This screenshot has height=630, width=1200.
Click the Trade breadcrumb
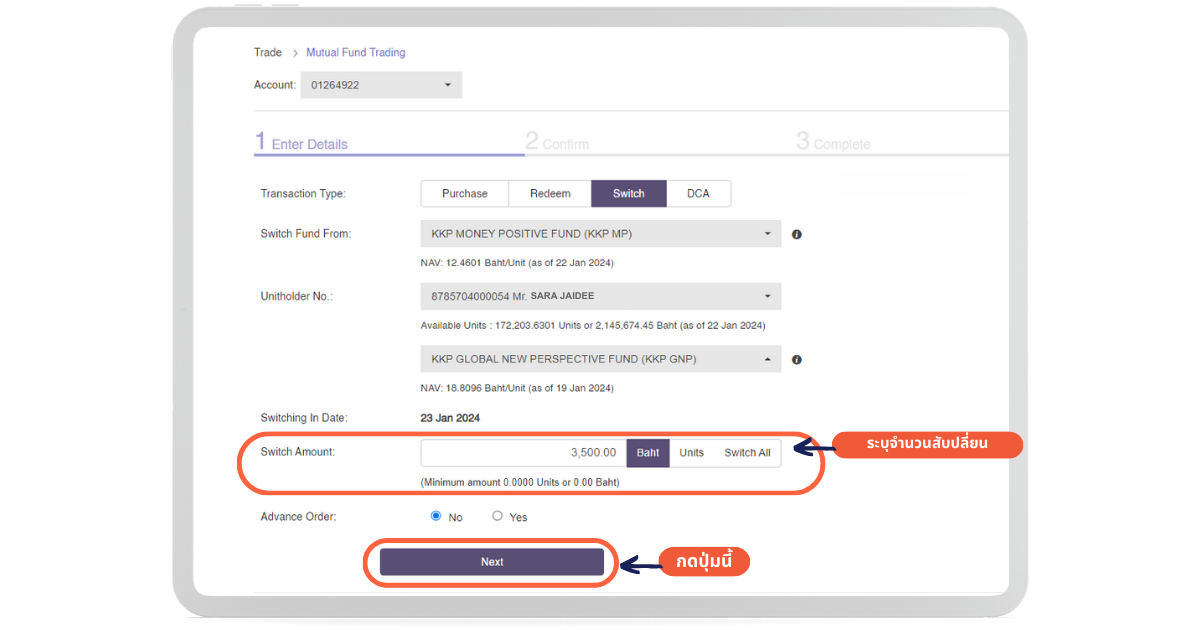pos(267,53)
